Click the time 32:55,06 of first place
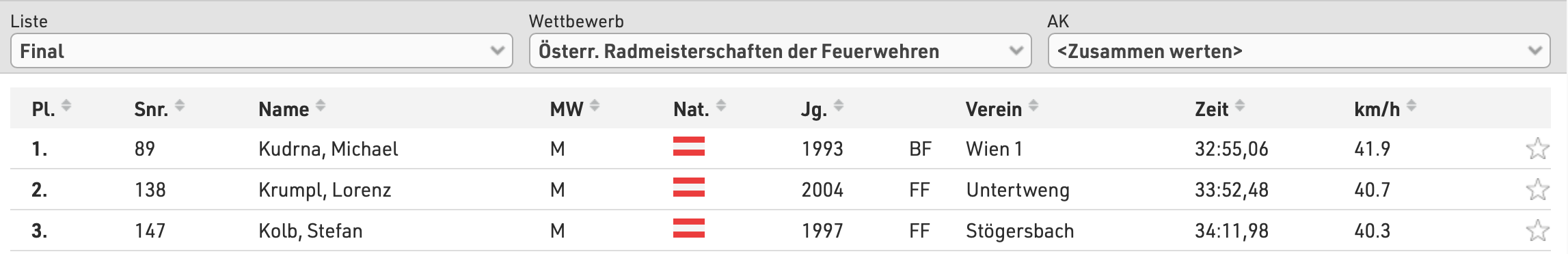The width and height of the screenshot is (1568, 254). (1232, 149)
